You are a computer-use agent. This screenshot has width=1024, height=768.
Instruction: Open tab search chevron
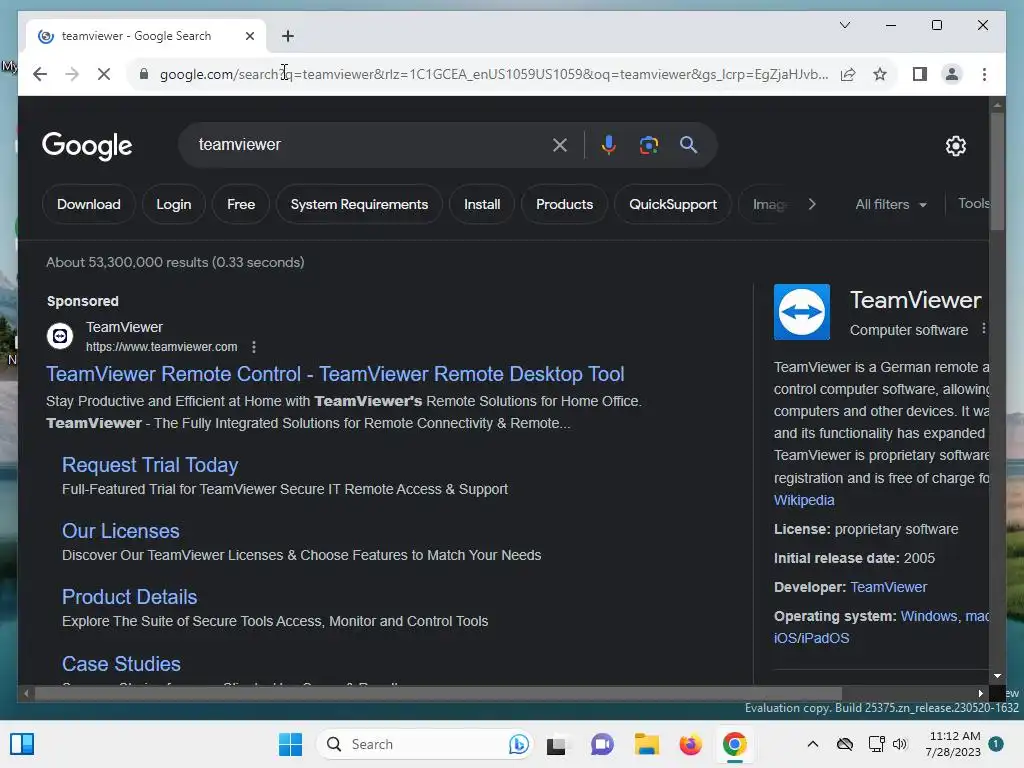click(844, 25)
